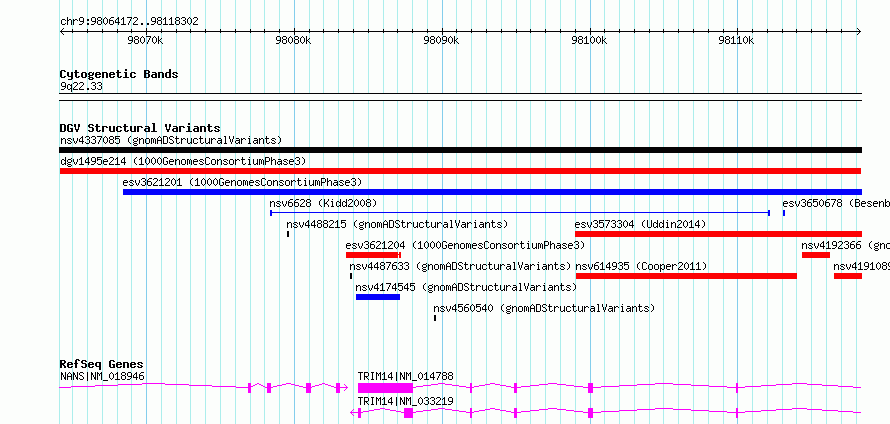
Task: Open the TRIM14|NM_033219 gene label
Action: tap(405, 401)
